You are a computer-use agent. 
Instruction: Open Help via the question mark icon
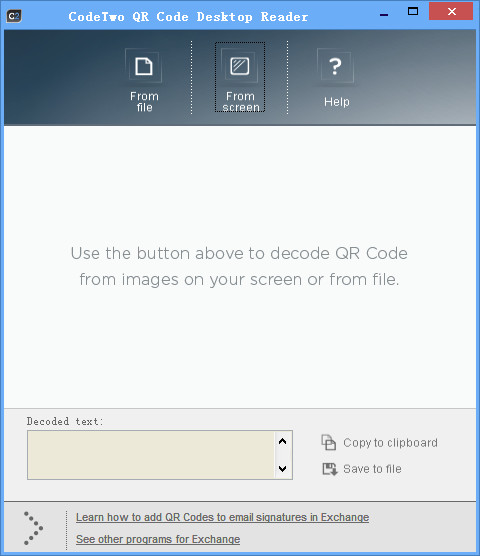pyautogui.click(x=335, y=66)
